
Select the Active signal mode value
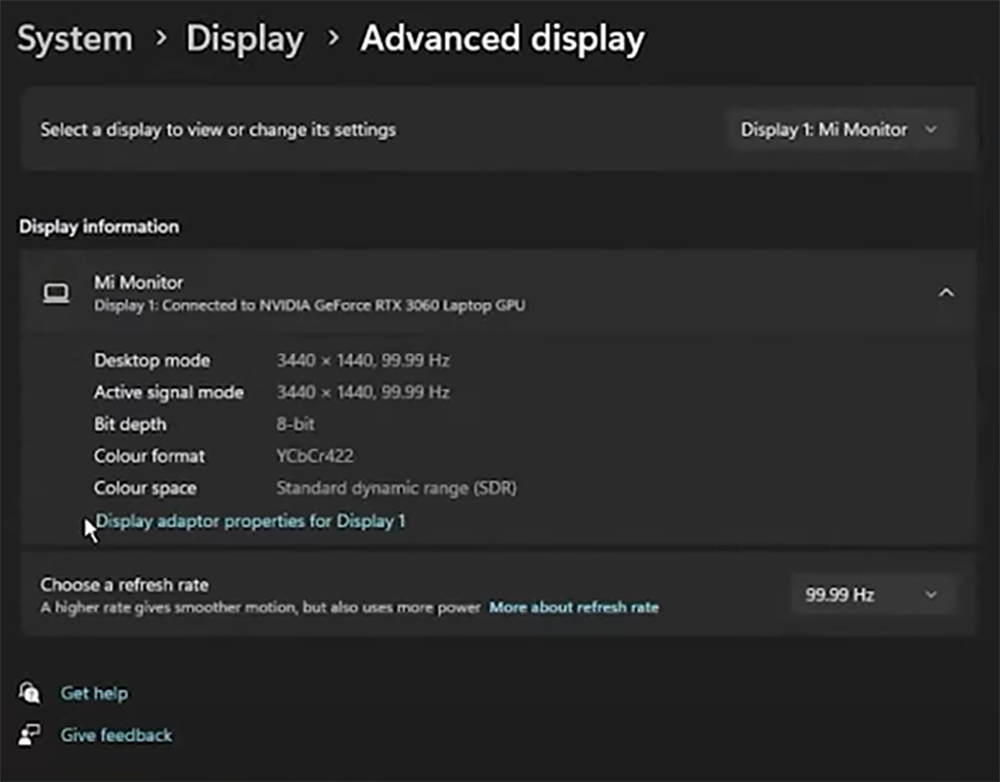pos(363,392)
